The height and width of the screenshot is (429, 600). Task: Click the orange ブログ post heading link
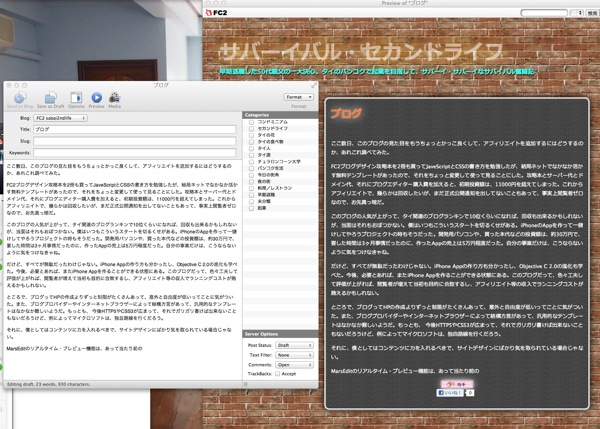pos(346,113)
